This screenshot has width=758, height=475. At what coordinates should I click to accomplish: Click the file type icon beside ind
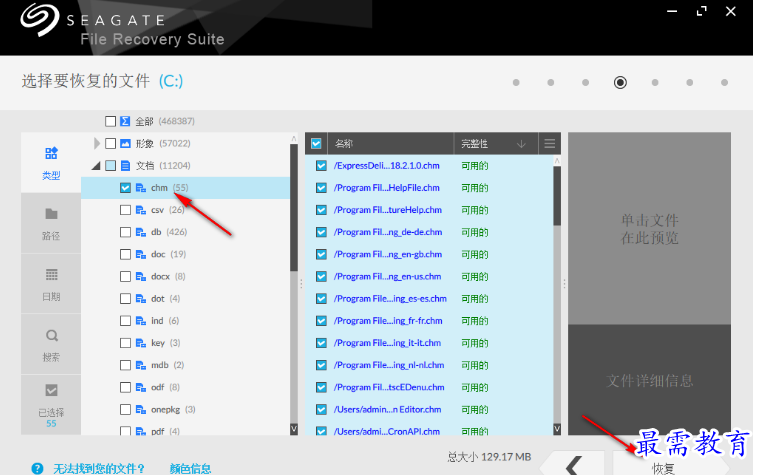pyautogui.click(x=141, y=321)
